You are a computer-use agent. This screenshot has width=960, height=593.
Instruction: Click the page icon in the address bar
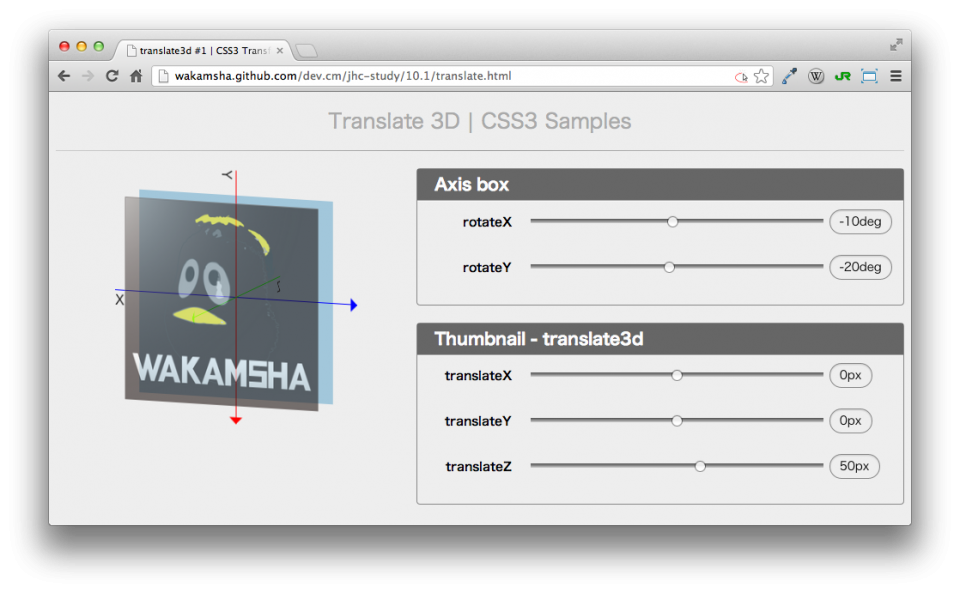[161, 75]
